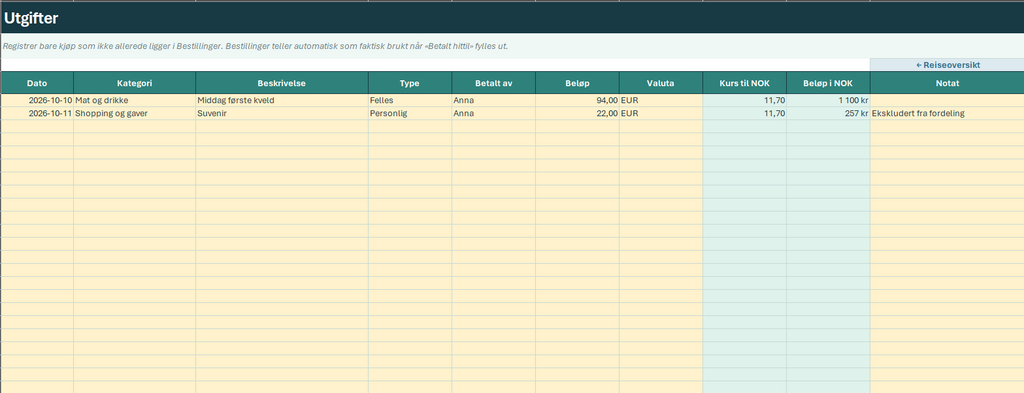This screenshot has height=393, width=1024.
Task: Select the Suvenir description cell
Action: tap(282, 114)
